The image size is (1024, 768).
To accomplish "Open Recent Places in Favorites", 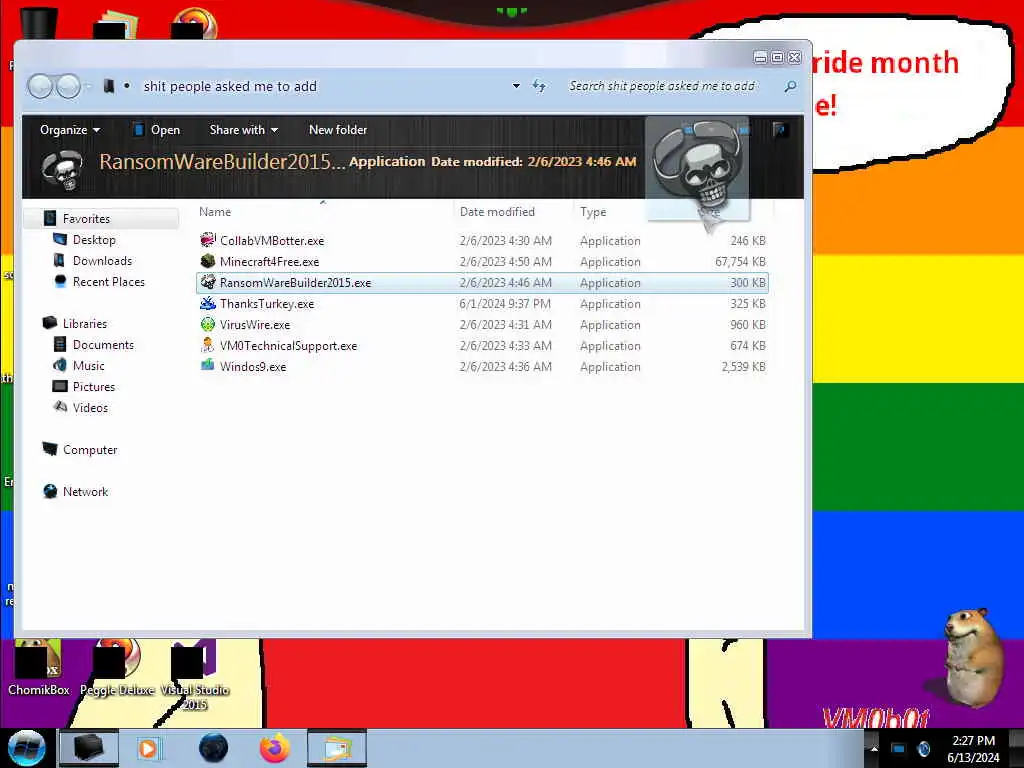I will point(109,281).
